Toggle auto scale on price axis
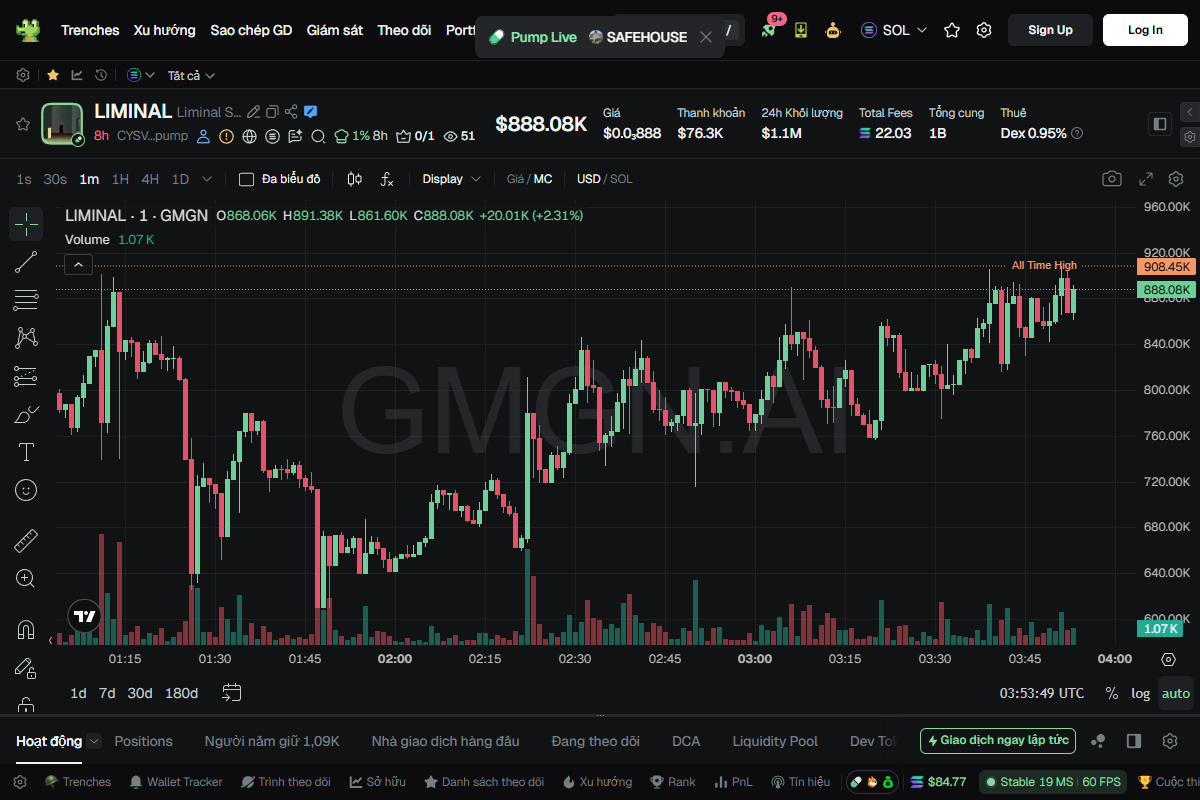Screen dimensions: 1200x800 click(x=1176, y=693)
